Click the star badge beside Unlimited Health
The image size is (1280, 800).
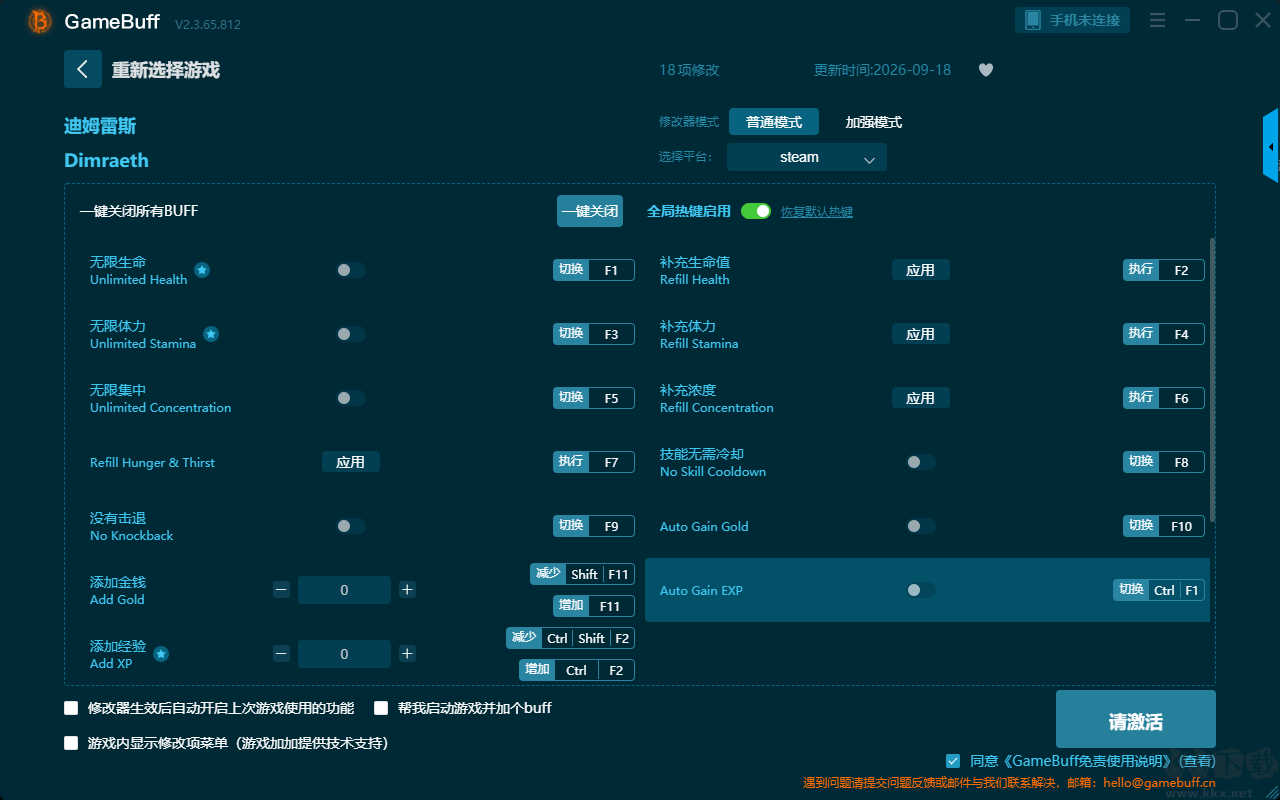click(202, 270)
